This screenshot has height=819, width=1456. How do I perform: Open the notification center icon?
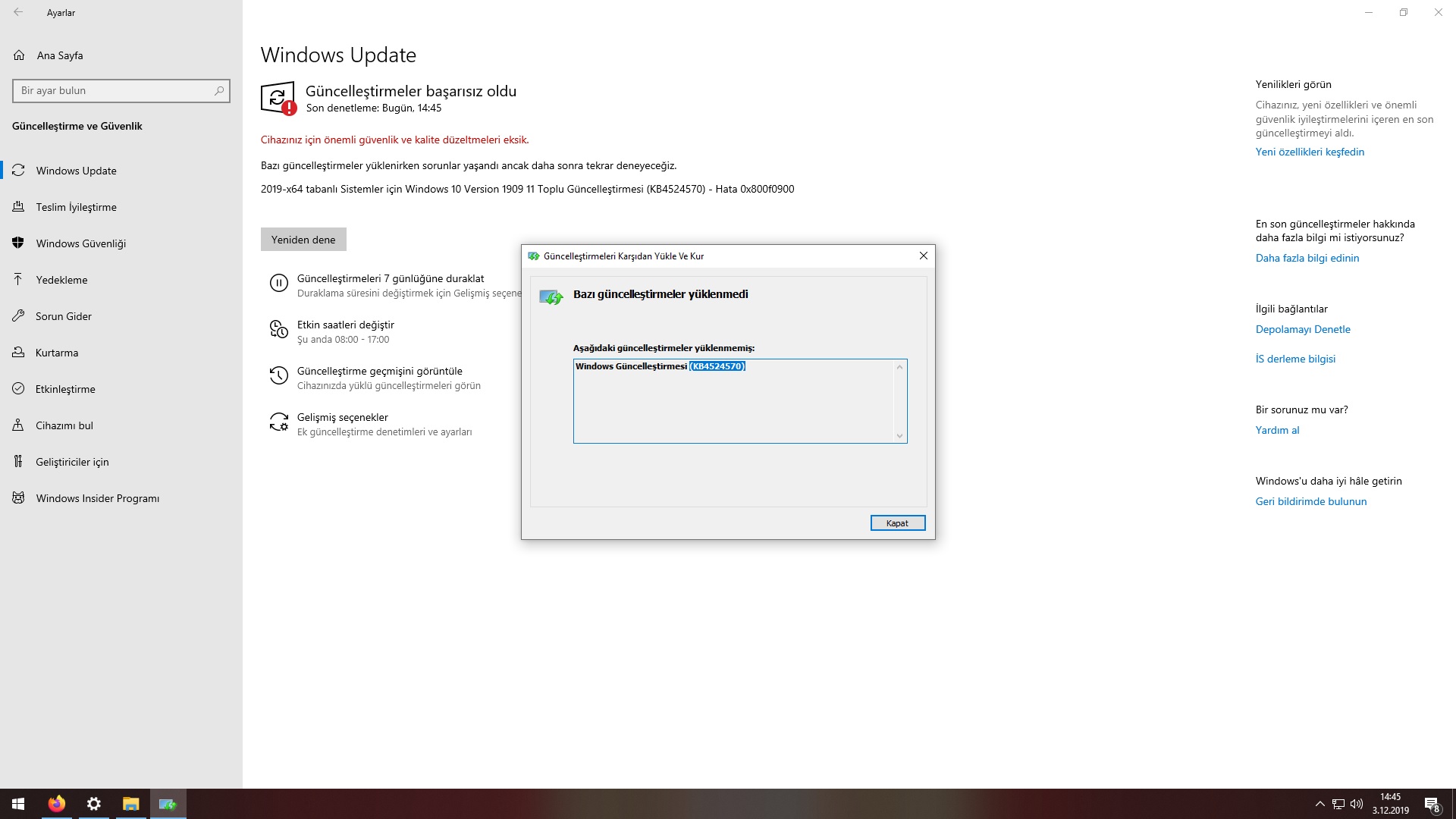click(x=1432, y=805)
